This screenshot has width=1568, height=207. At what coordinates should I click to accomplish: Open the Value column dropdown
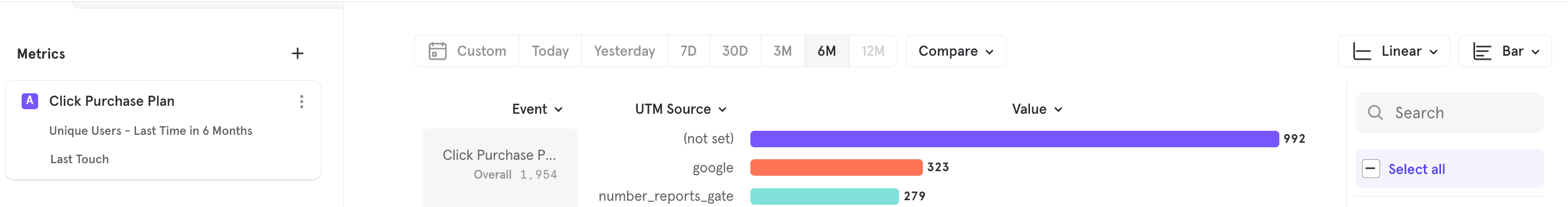tap(1037, 109)
